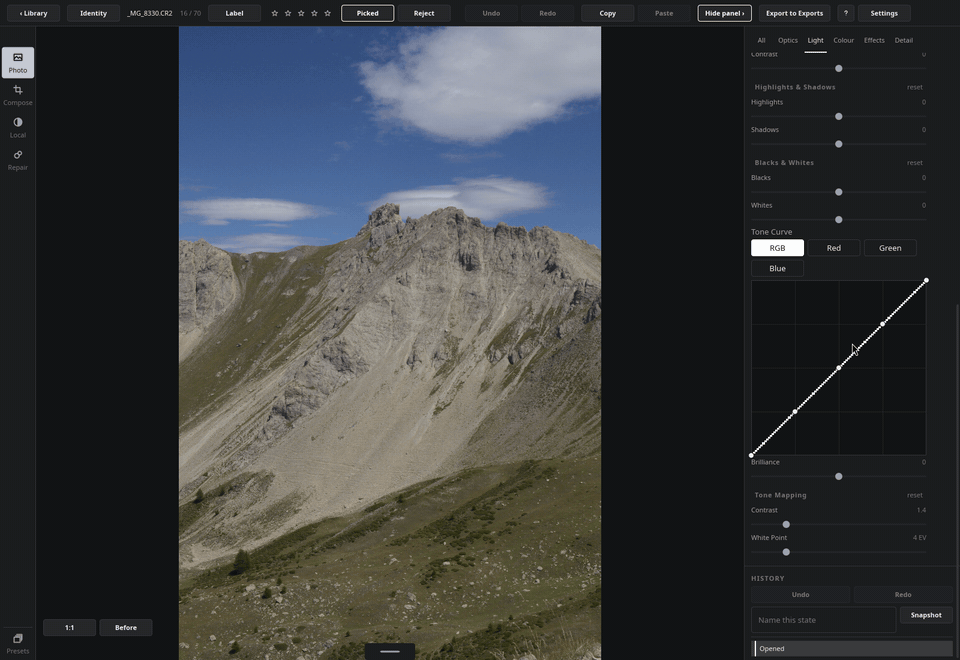Reset the Highlights & Shadows section

point(914,87)
